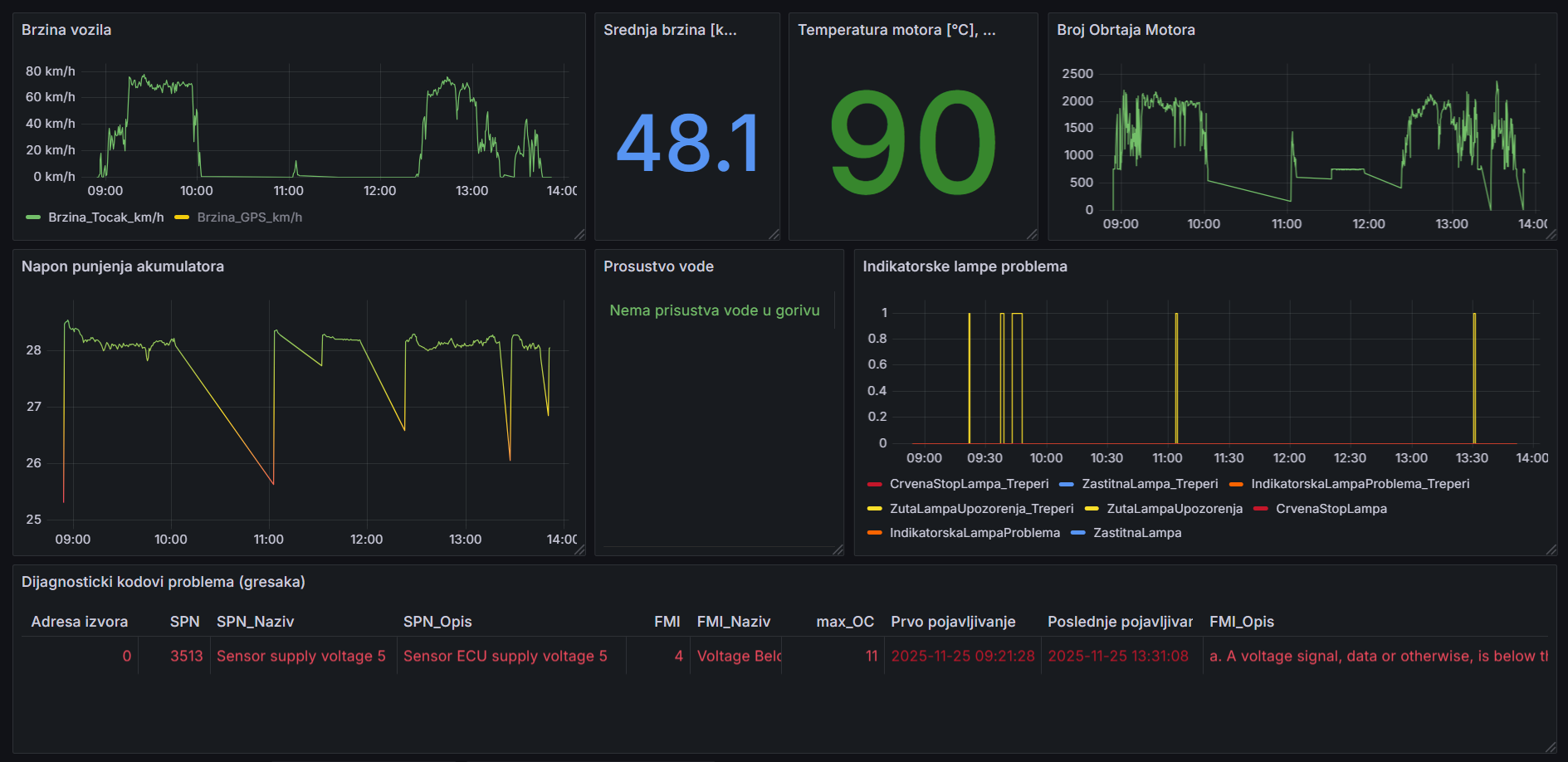1568x762 pixels.
Task: Sort table by SPN_Naziv column
Action: coord(255,622)
